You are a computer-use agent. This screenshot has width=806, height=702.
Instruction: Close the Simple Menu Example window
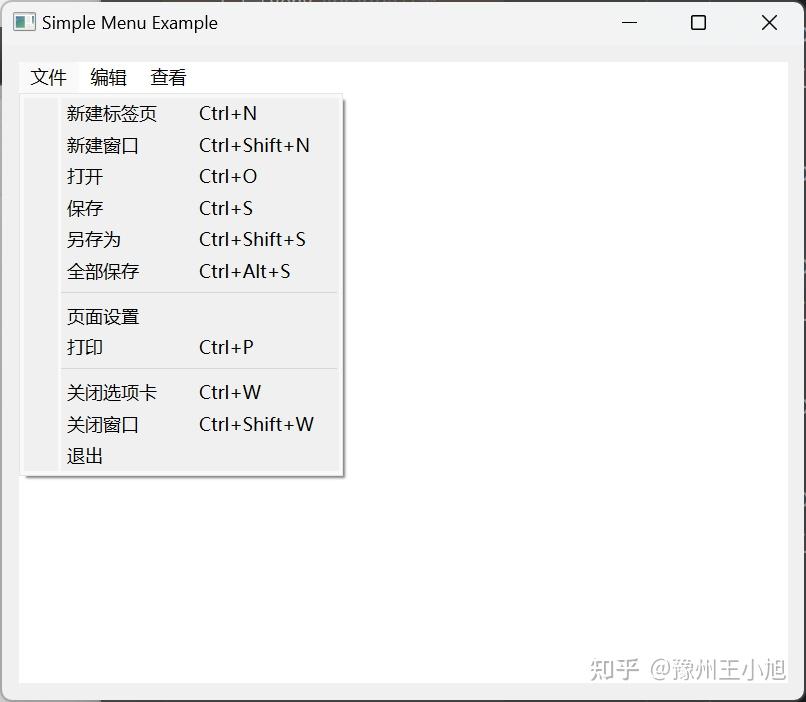point(769,22)
